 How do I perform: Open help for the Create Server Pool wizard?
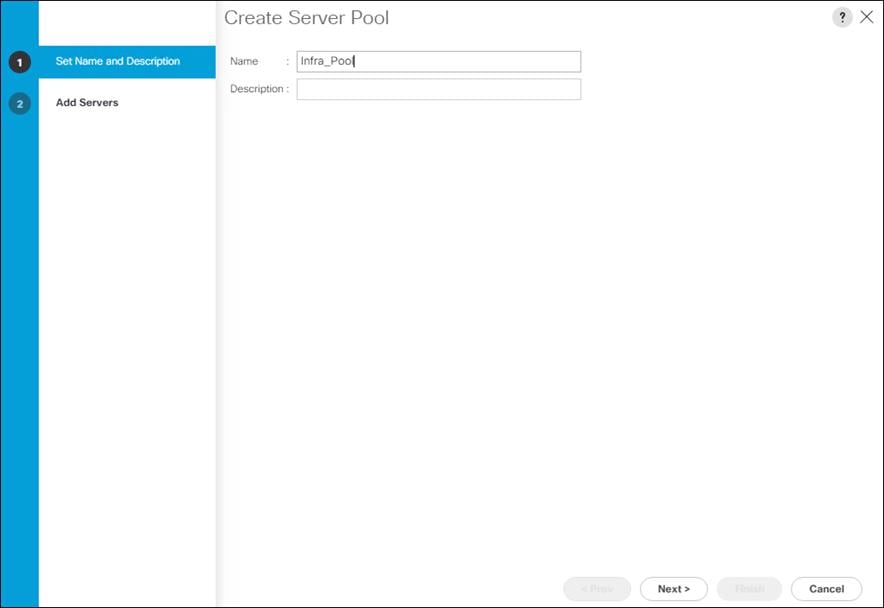(843, 17)
